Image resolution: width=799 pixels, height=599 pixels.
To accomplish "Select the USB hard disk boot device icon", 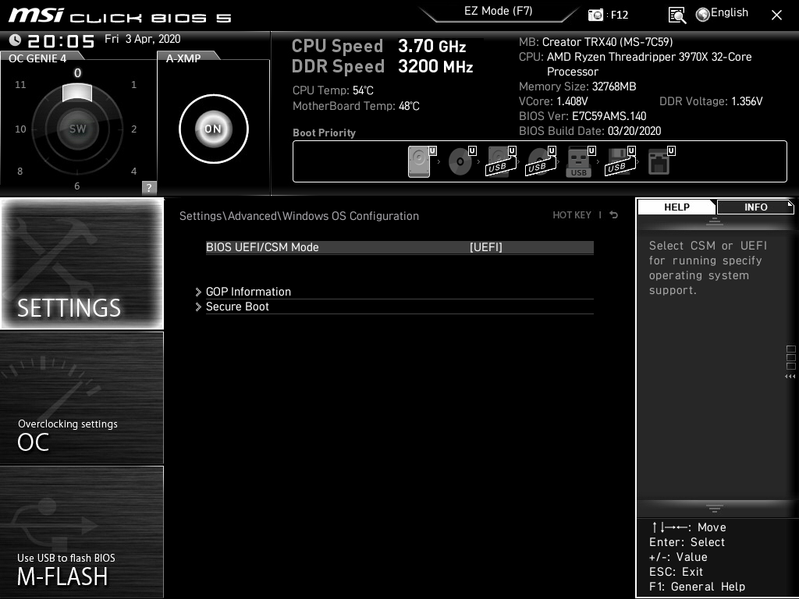I will click(x=500, y=161).
